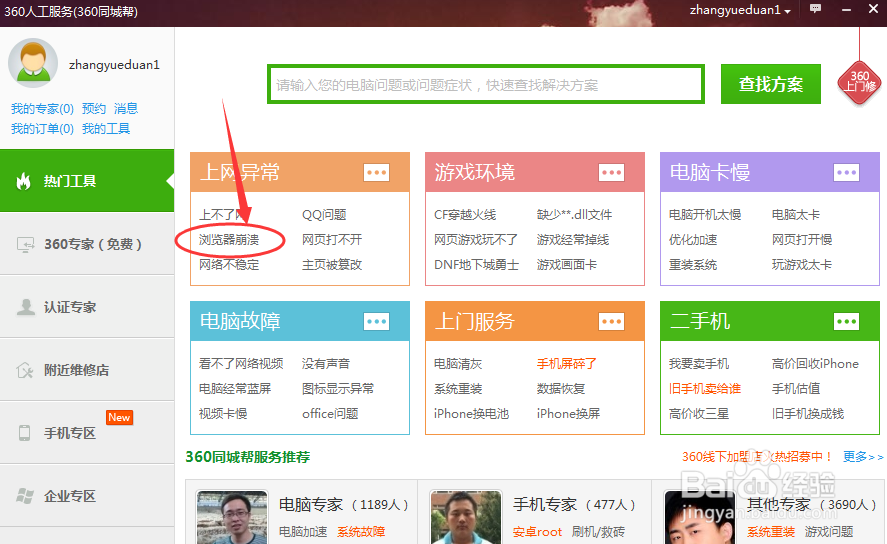Select the 企业专区 sidebar tab
The image size is (887, 544).
tap(87, 496)
